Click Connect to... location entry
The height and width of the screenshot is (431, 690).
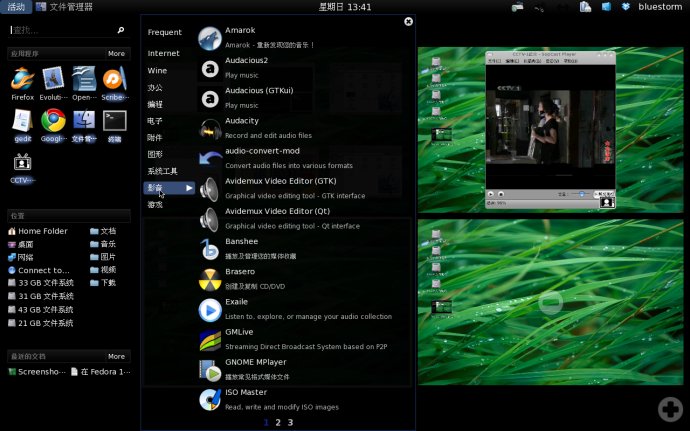(39, 270)
